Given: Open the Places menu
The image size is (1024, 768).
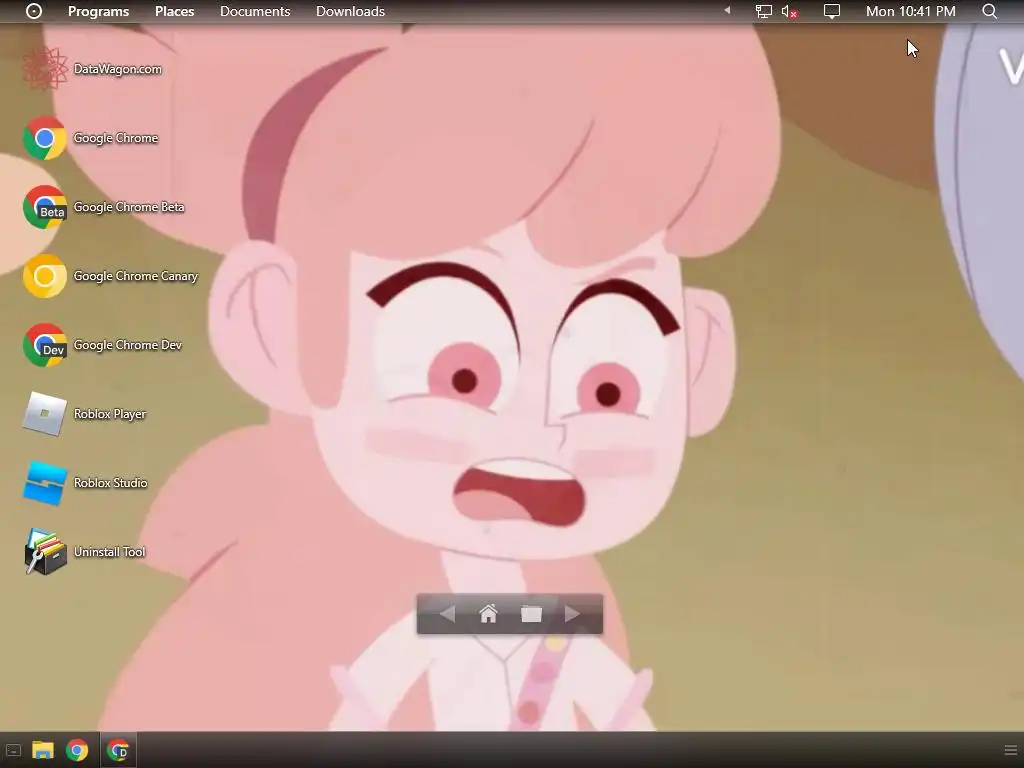Looking at the screenshot, I should tap(174, 11).
